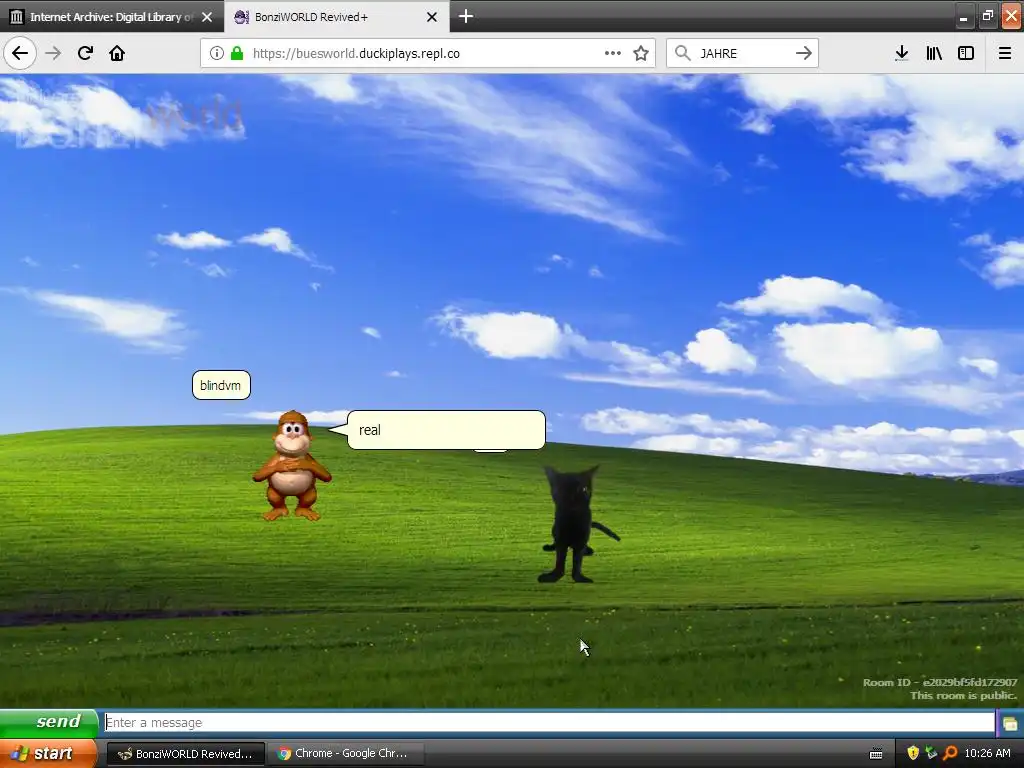Send the chat message
The width and height of the screenshot is (1024, 768).
50,722
